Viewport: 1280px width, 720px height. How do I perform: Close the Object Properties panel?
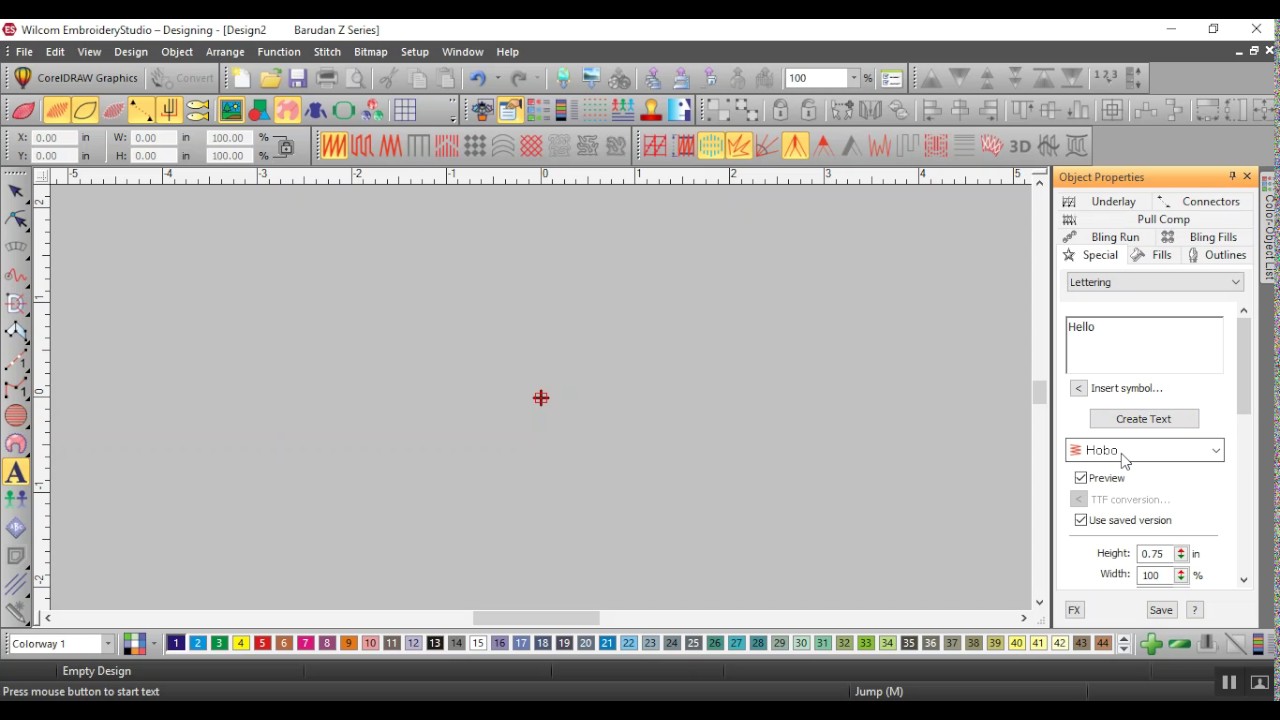pos(1247,177)
